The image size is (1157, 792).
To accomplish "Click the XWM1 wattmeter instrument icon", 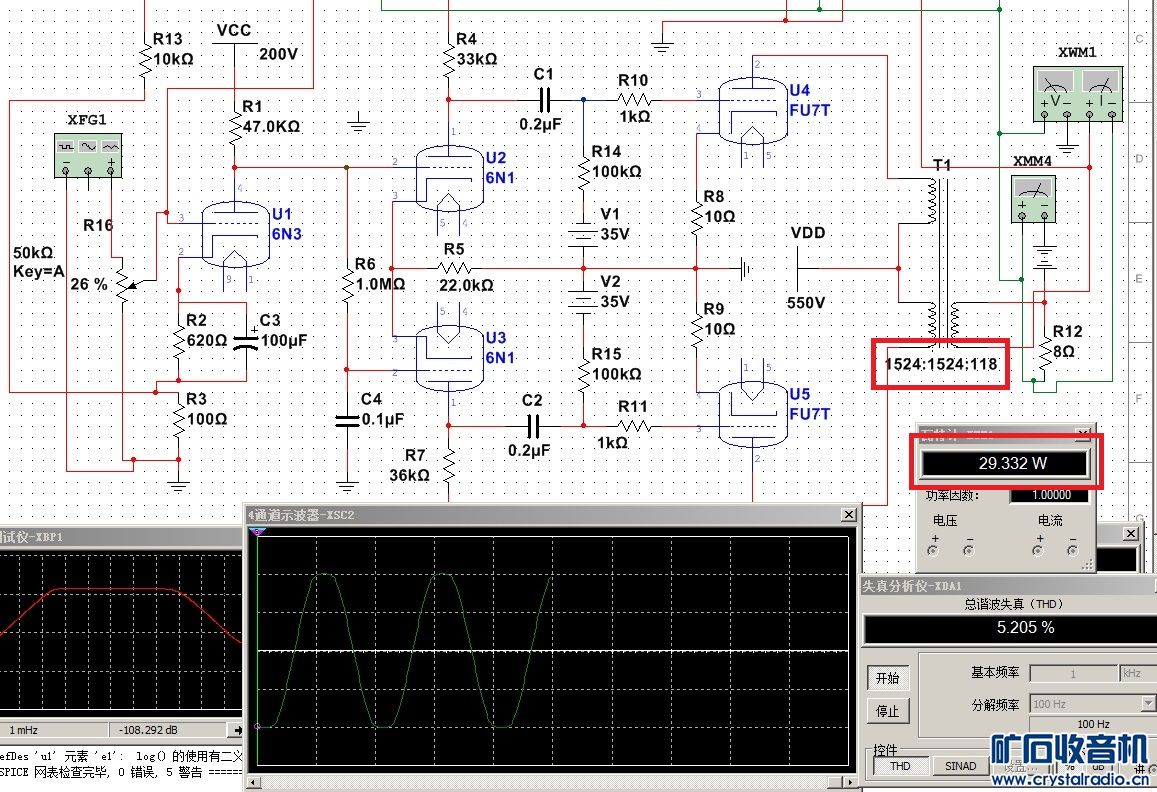I will [1076, 94].
